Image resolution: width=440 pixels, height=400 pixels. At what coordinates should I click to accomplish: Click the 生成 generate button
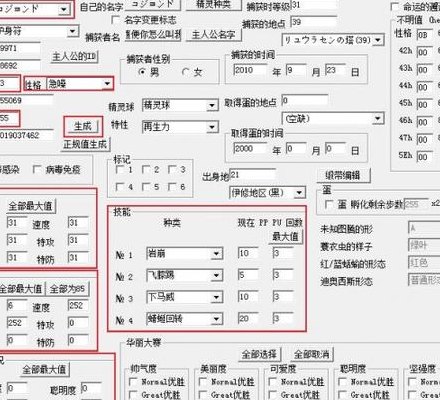[83, 126]
